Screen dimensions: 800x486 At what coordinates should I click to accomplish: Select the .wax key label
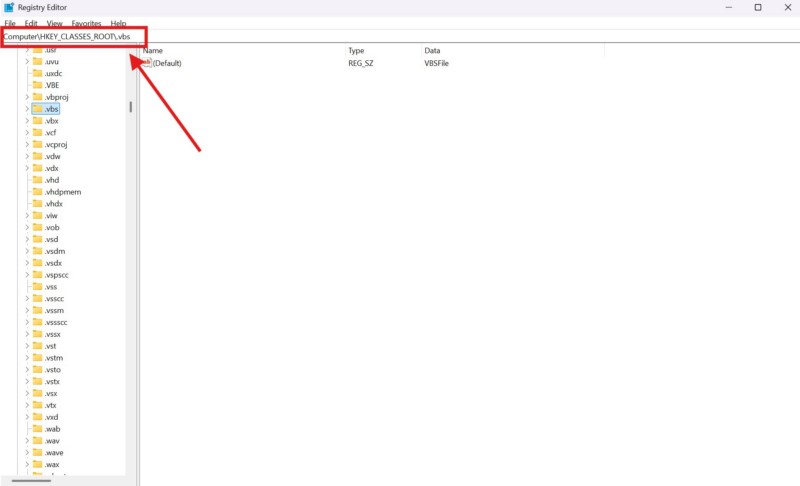pyautogui.click(x=52, y=465)
